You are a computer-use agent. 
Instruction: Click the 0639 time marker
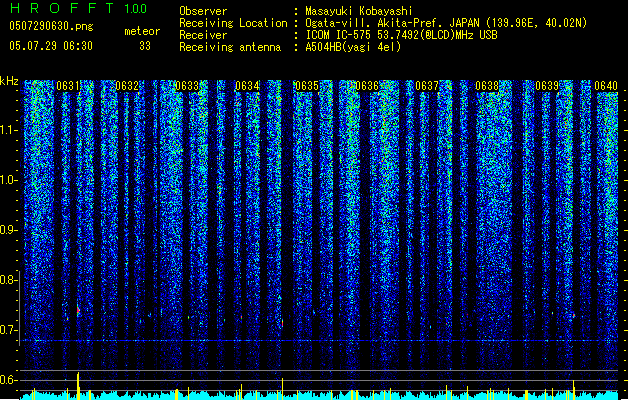coord(547,86)
